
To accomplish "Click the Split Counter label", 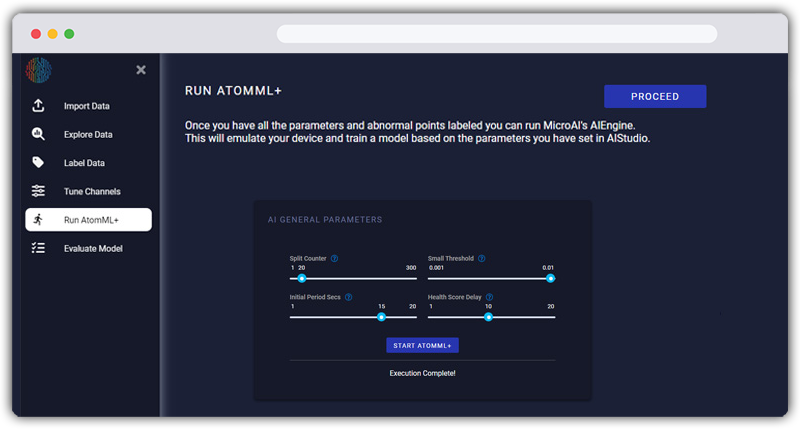I will pyautogui.click(x=308, y=259).
